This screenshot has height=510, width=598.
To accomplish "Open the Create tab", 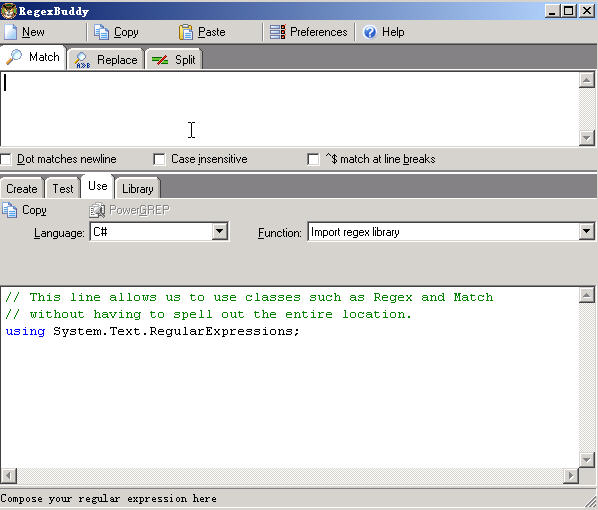I will click(x=22, y=189).
